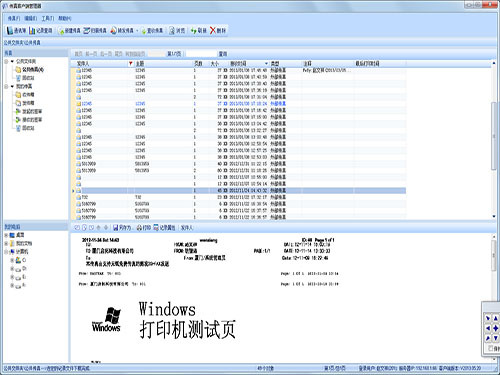Click the resend fax toolbar button
Viewport: 500px width, 375px height.
click(x=152, y=31)
